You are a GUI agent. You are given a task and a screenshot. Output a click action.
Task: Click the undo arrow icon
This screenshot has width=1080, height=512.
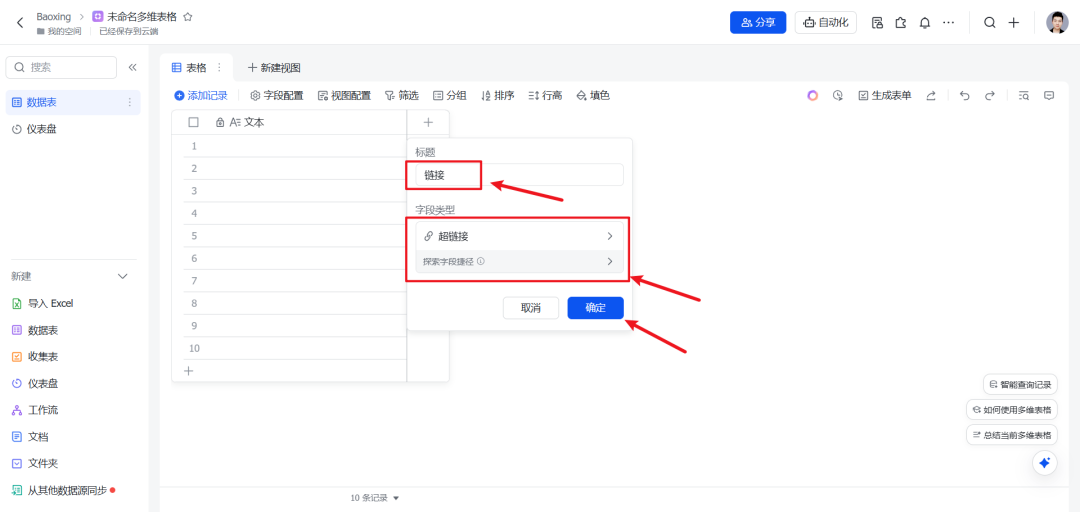pos(964,96)
